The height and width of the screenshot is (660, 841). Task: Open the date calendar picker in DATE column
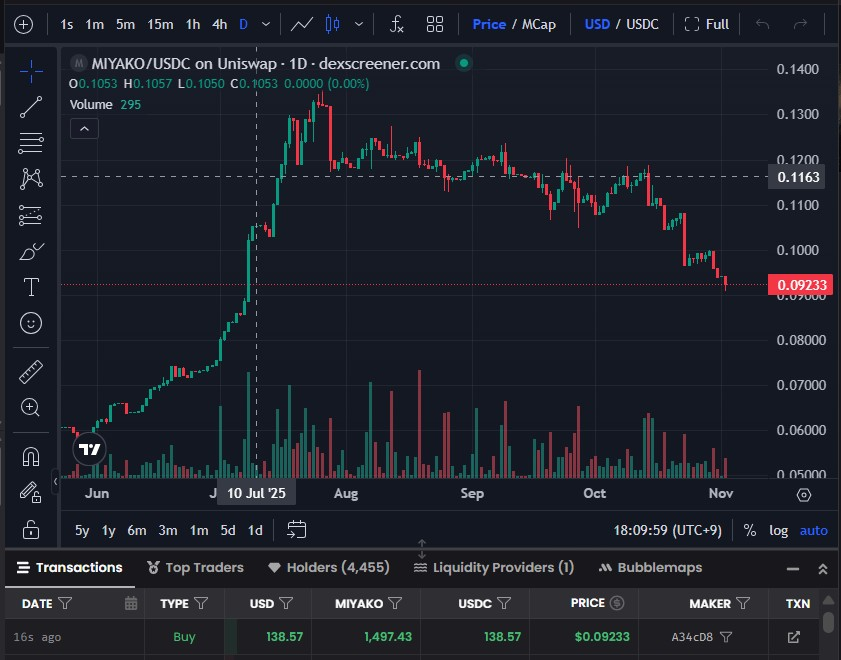click(131, 604)
